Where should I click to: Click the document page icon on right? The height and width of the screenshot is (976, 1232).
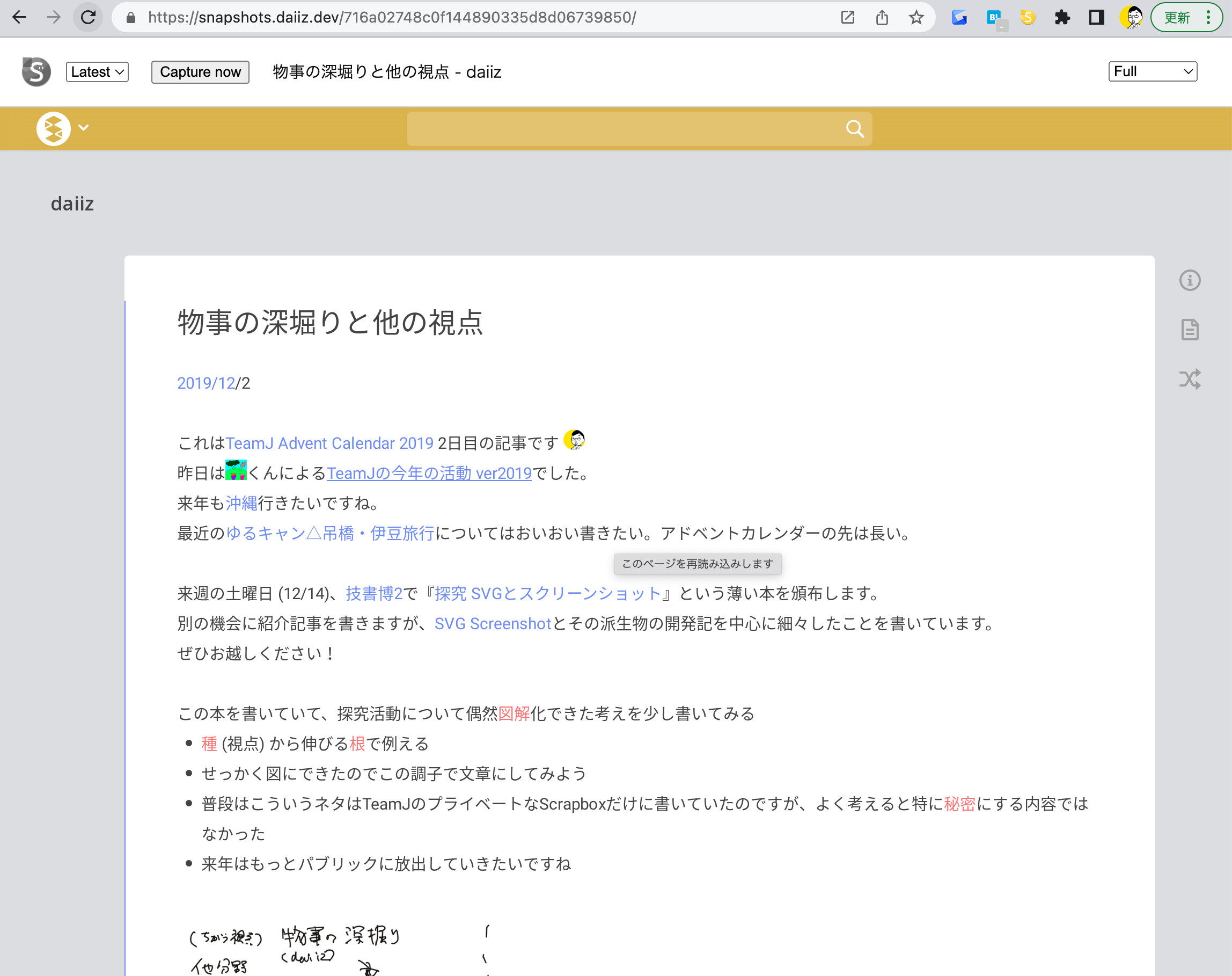click(x=1190, y=330)
